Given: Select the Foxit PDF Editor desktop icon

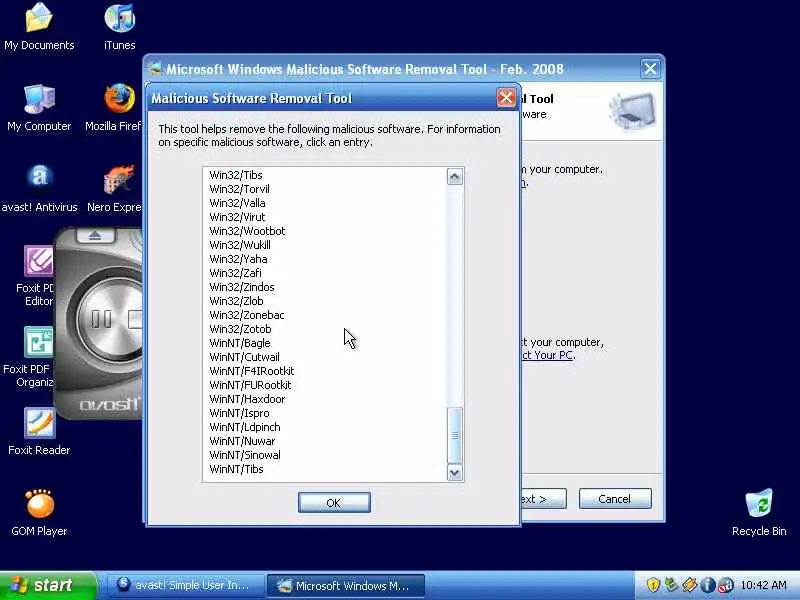Looking at the screenshot, I should pyautogui.click(x=36, y=276).
